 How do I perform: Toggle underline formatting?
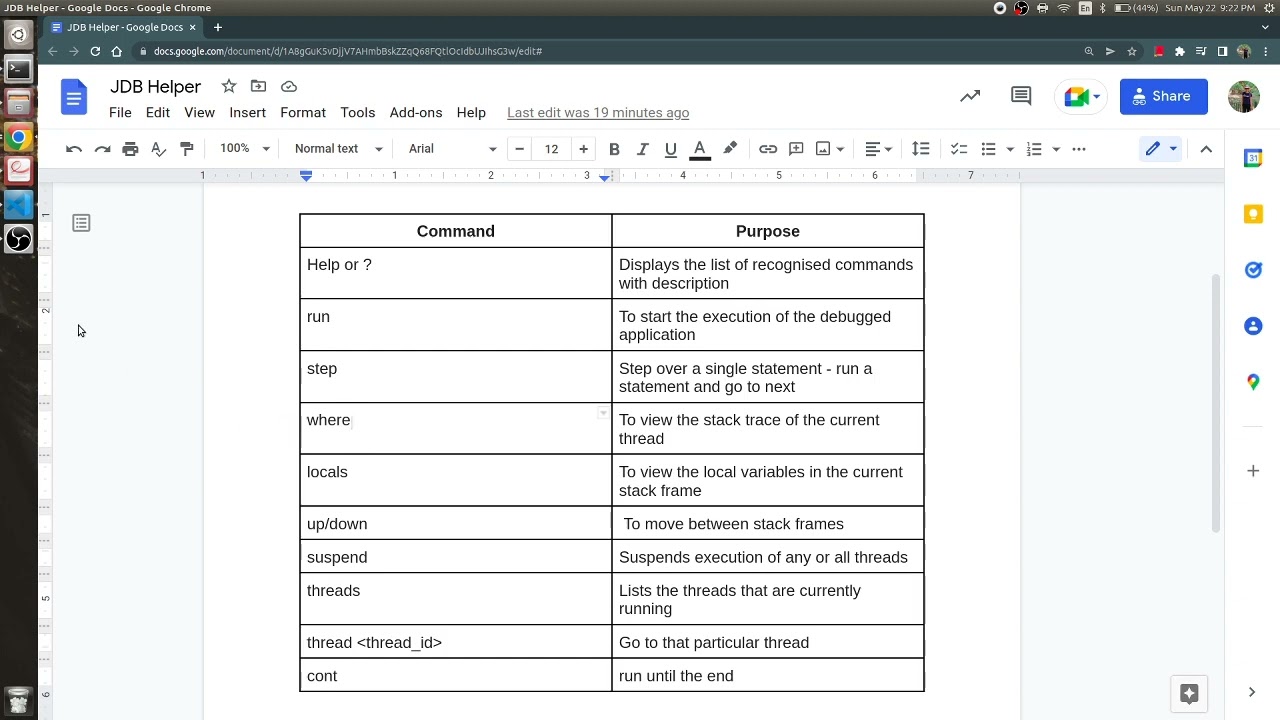[670, 149]
